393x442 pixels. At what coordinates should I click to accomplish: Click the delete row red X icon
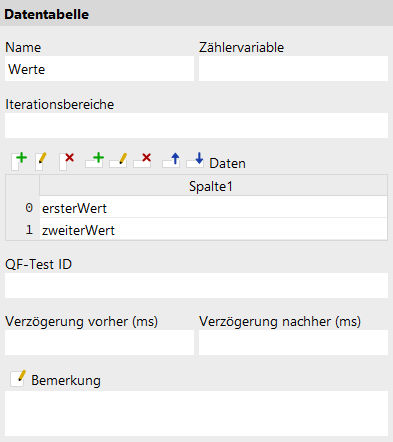pos(142,160)
